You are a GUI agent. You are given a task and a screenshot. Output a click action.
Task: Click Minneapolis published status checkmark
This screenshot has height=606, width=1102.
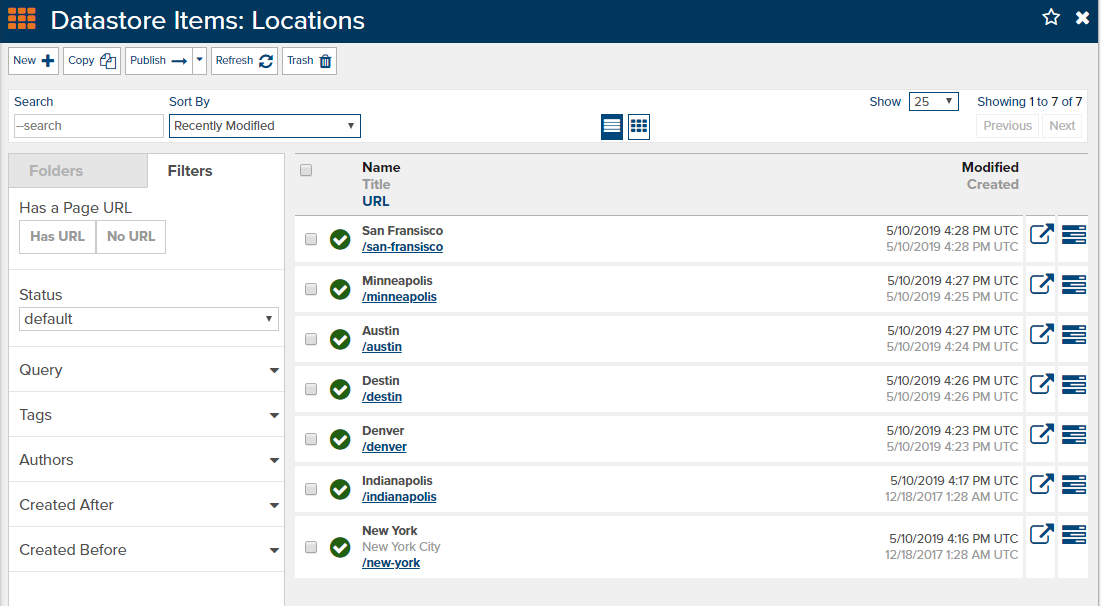pyautogui.click(x=340, y=289)
